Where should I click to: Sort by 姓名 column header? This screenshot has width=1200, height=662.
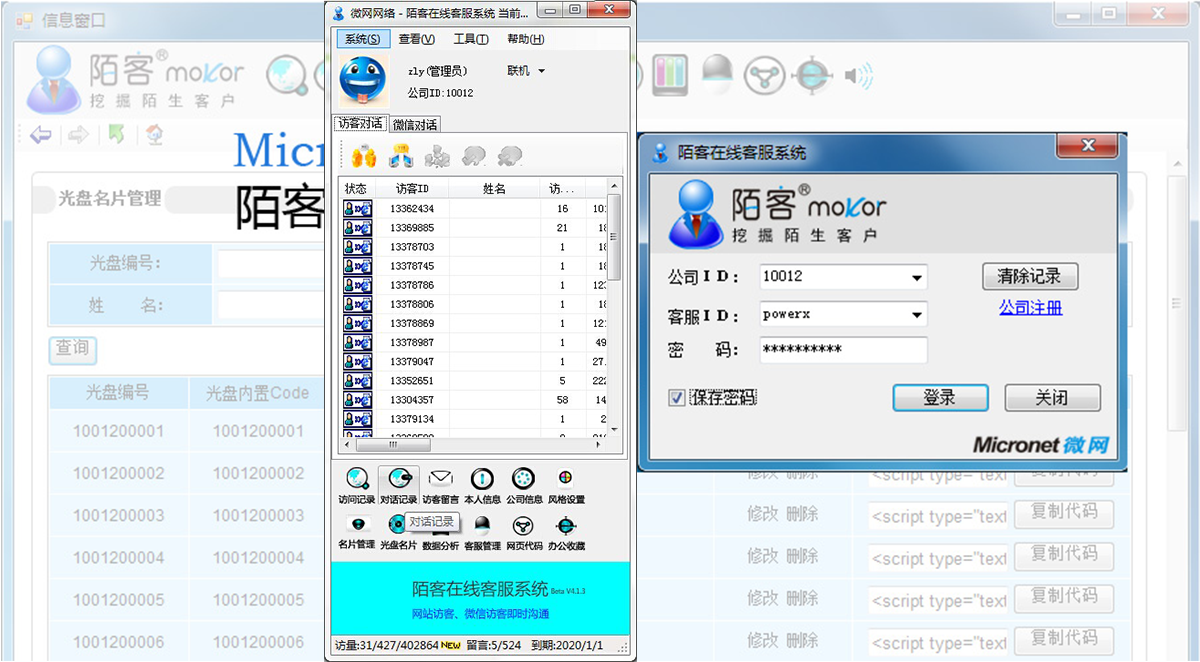pos(495,188)
